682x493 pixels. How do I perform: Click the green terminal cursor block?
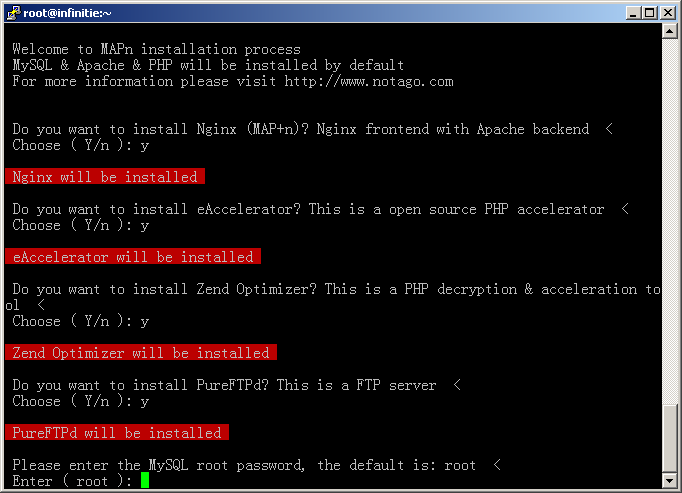coord(145,481)
